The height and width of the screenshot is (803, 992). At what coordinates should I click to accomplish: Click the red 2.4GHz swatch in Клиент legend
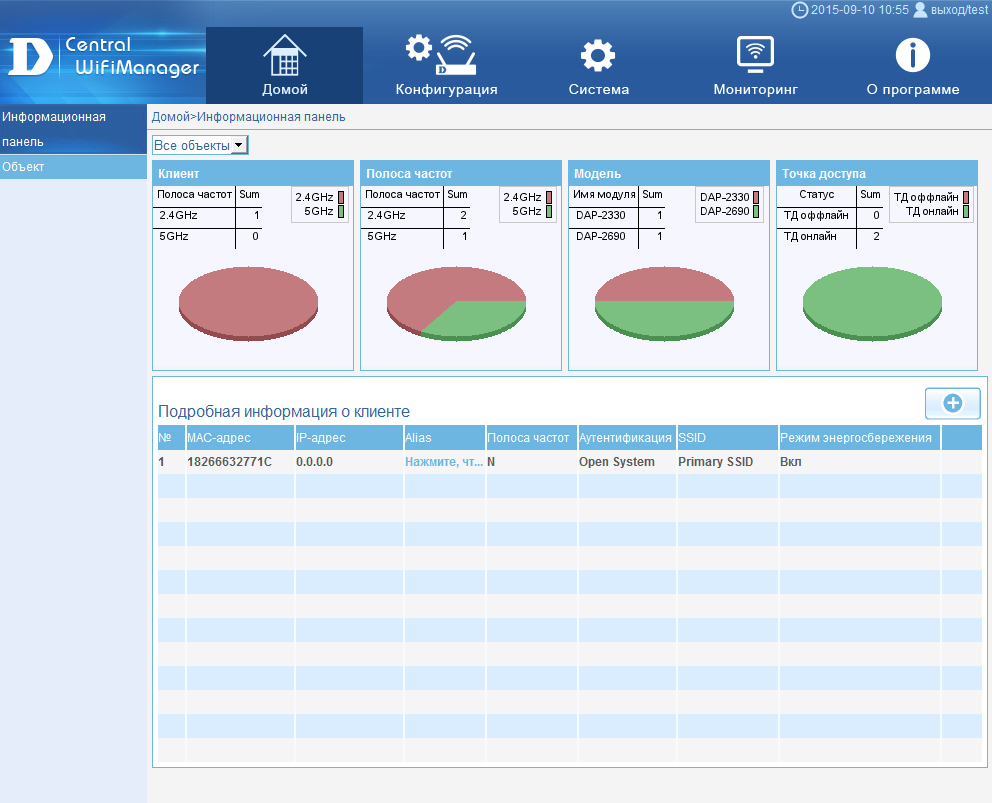coord(341,198)
